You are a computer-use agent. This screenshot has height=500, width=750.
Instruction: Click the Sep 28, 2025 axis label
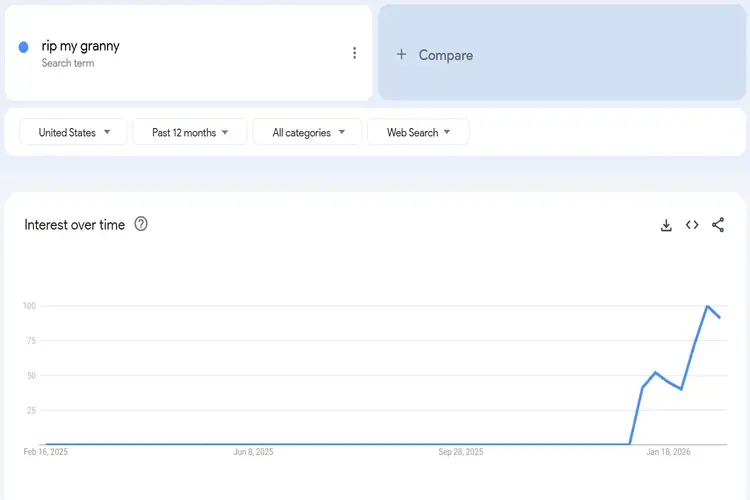461,452
